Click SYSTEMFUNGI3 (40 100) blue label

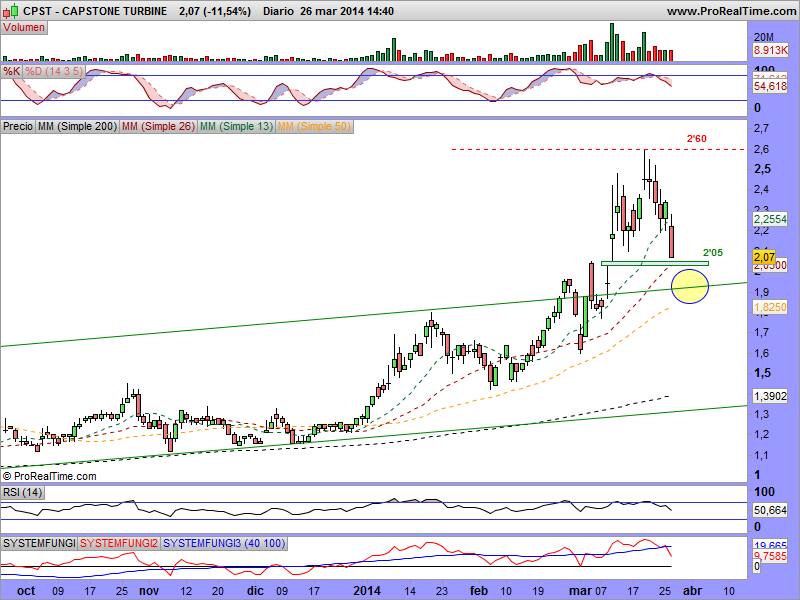click(x=209, y=542)
